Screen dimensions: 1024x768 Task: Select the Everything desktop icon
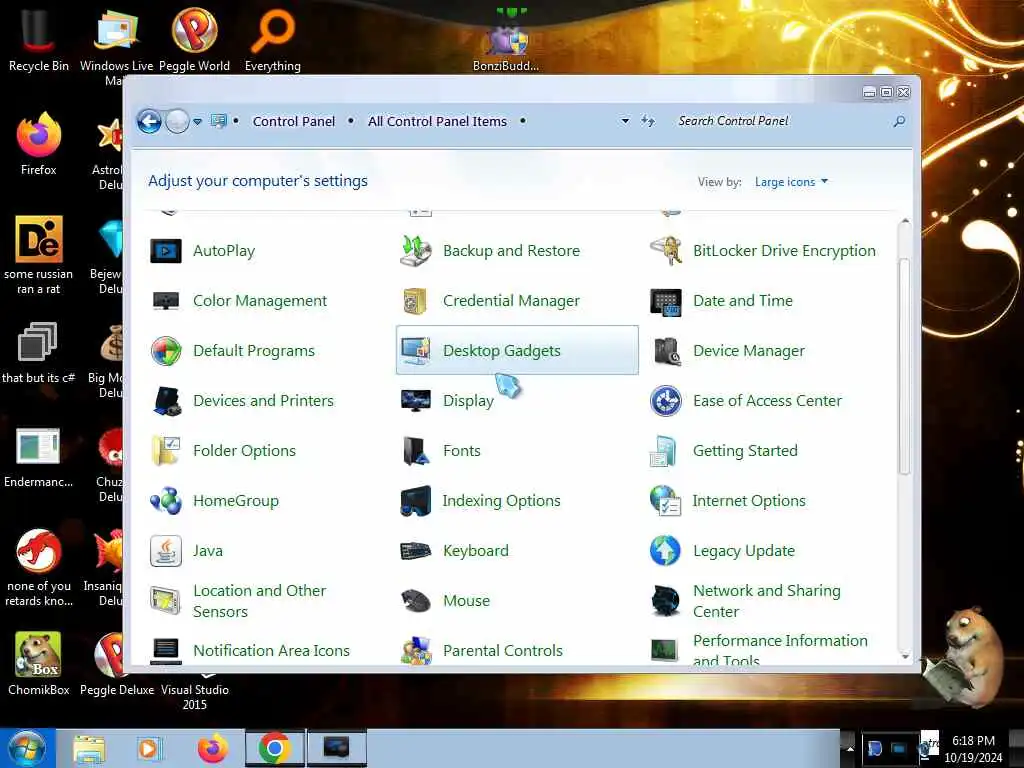[272, 40]
